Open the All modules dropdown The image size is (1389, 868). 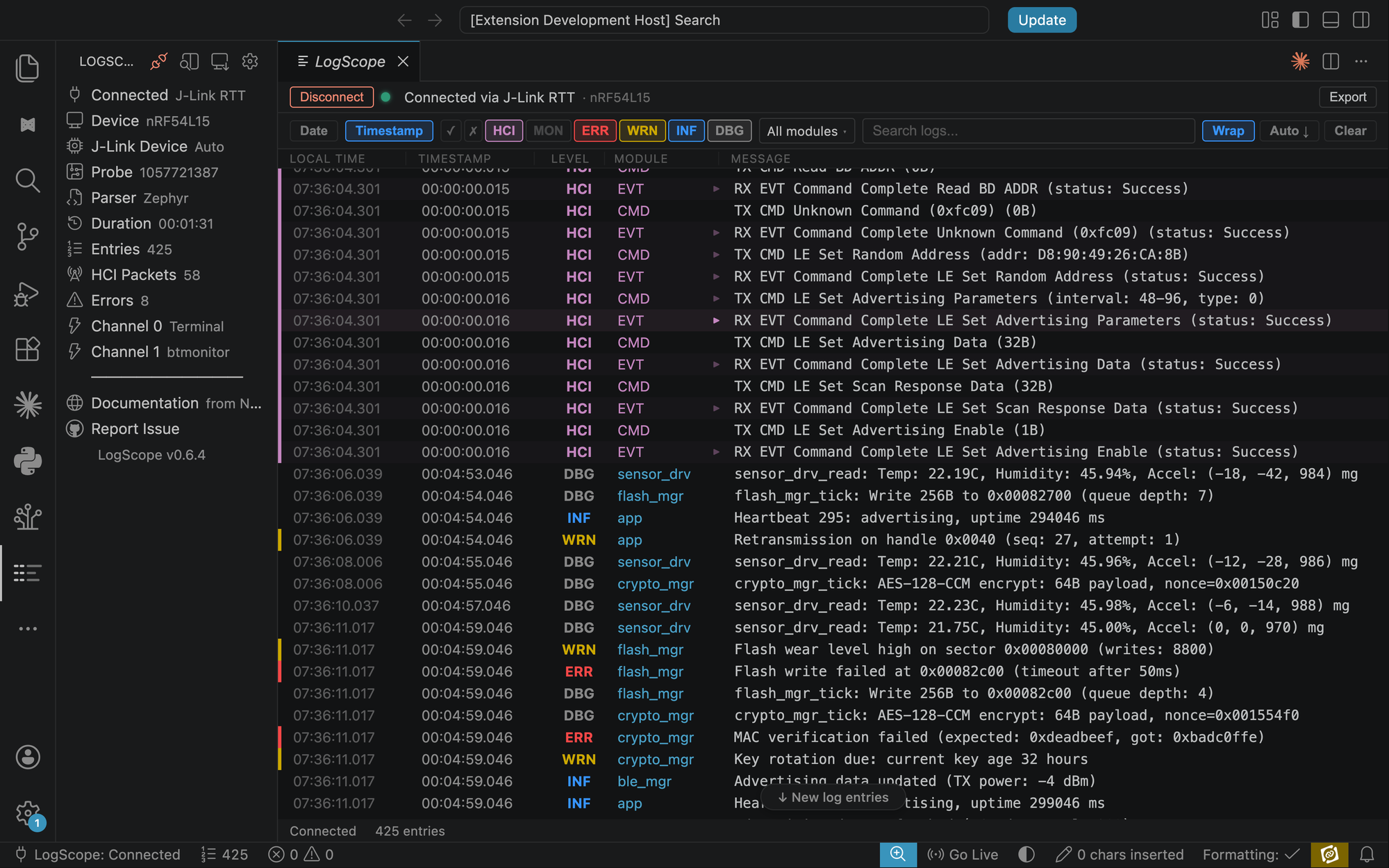806,131
